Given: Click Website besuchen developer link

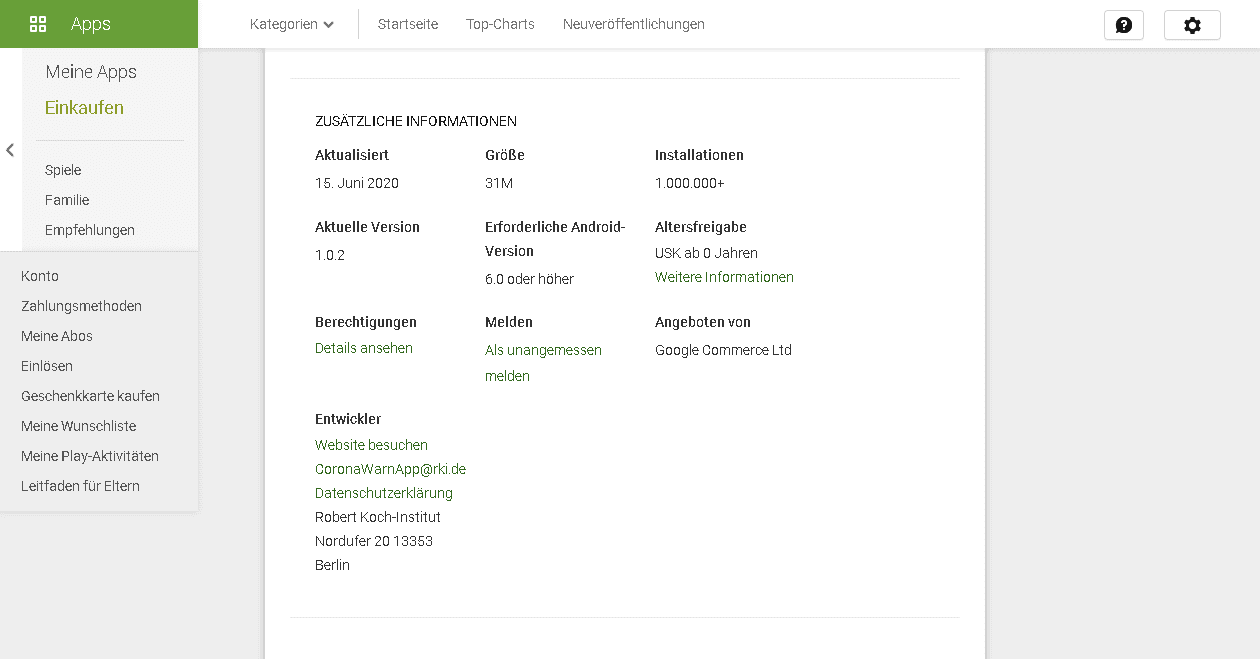Looking at the screenshot, I should point(371,445).
